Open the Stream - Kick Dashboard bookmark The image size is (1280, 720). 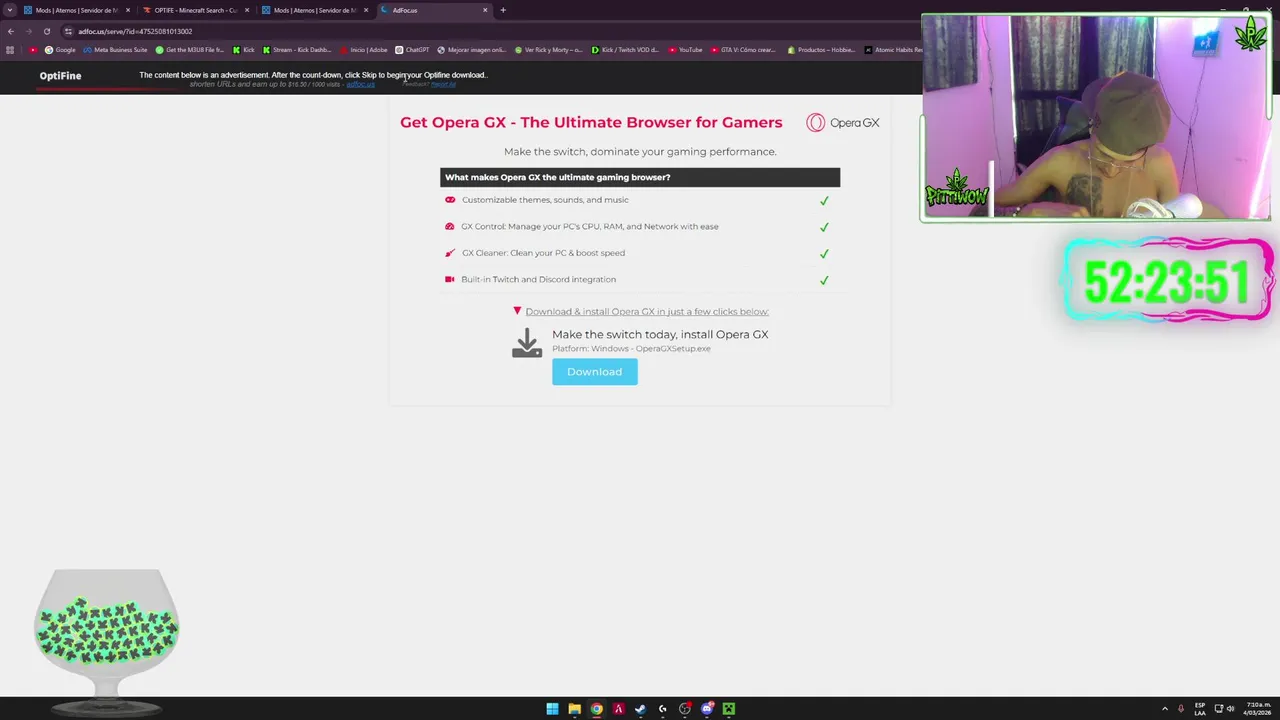297,50
